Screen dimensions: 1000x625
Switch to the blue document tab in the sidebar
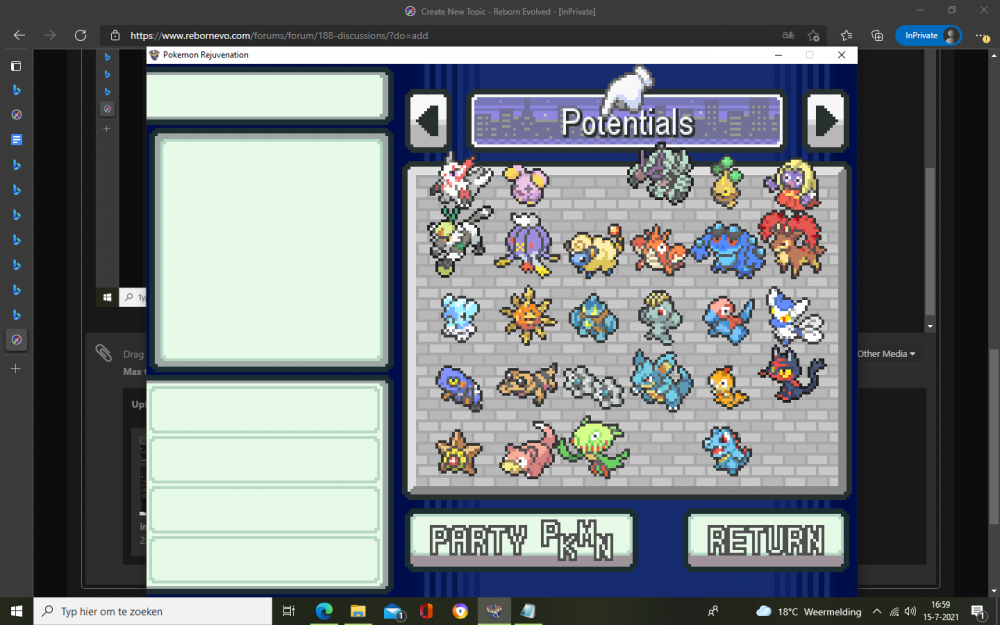pos(17,140)
